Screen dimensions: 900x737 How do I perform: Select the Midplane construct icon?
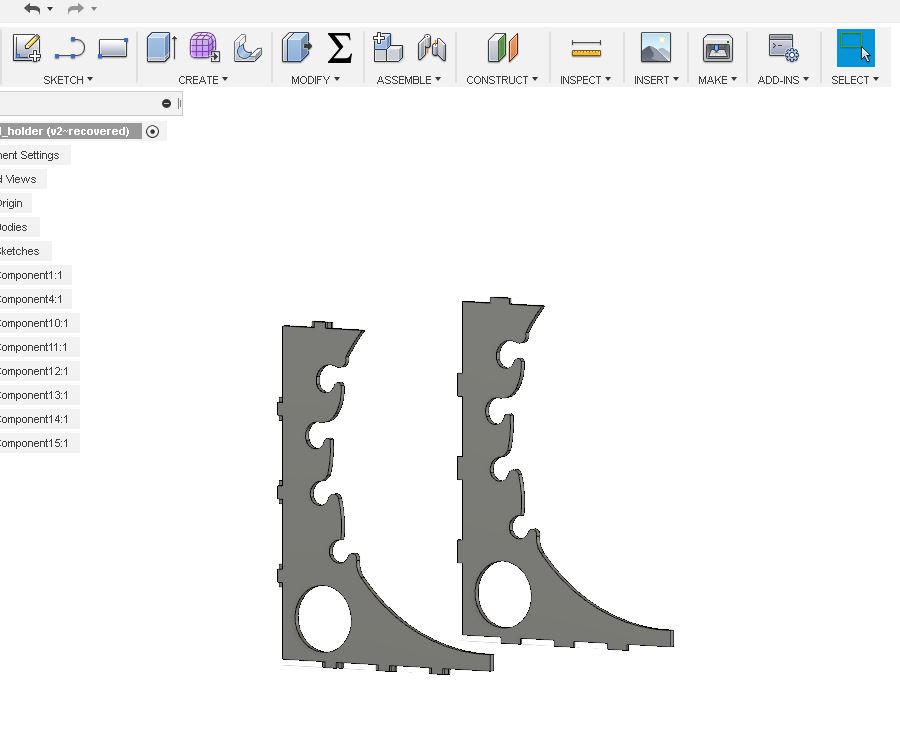[x=503, y=48]
